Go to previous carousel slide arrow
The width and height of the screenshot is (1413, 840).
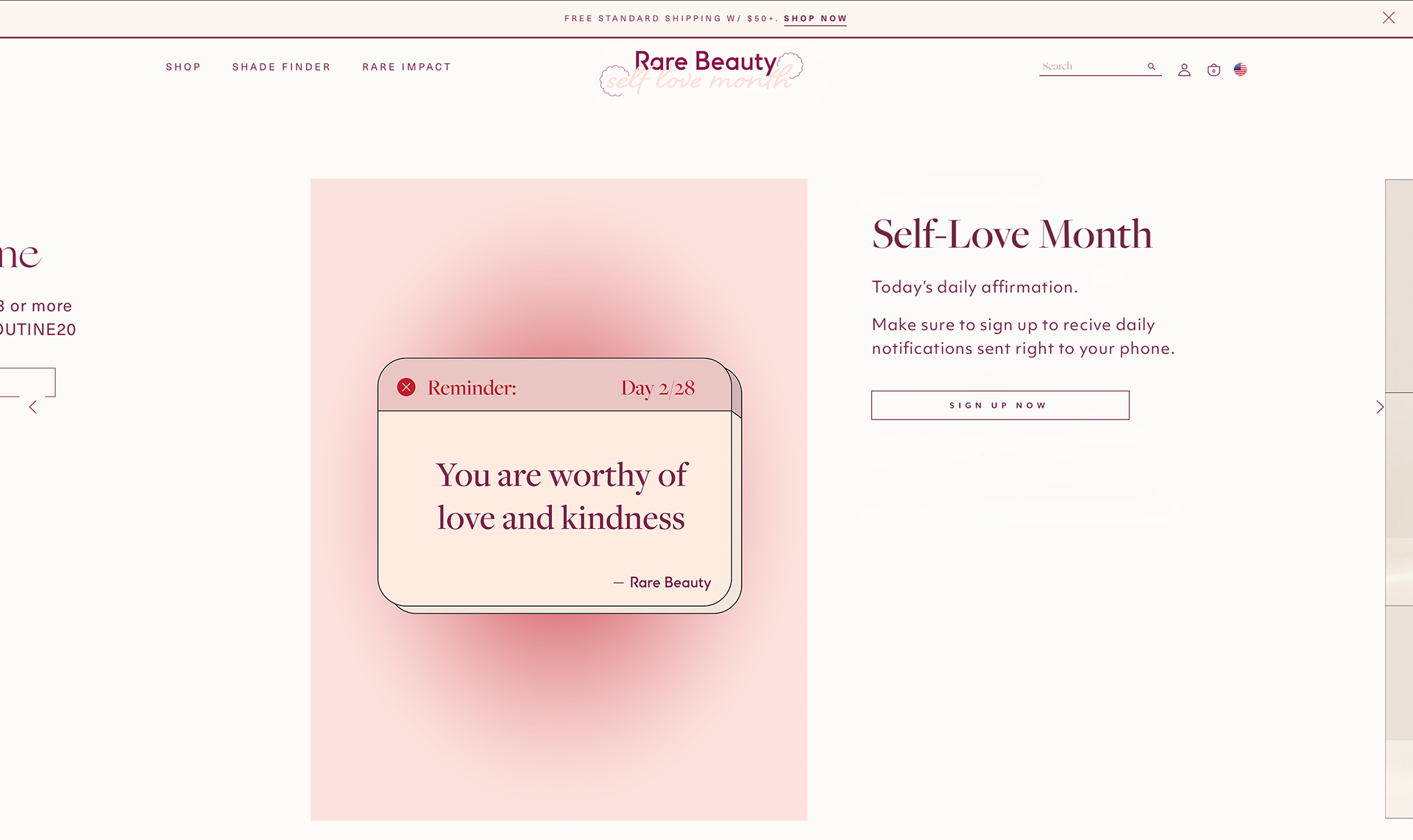(33, 407)
